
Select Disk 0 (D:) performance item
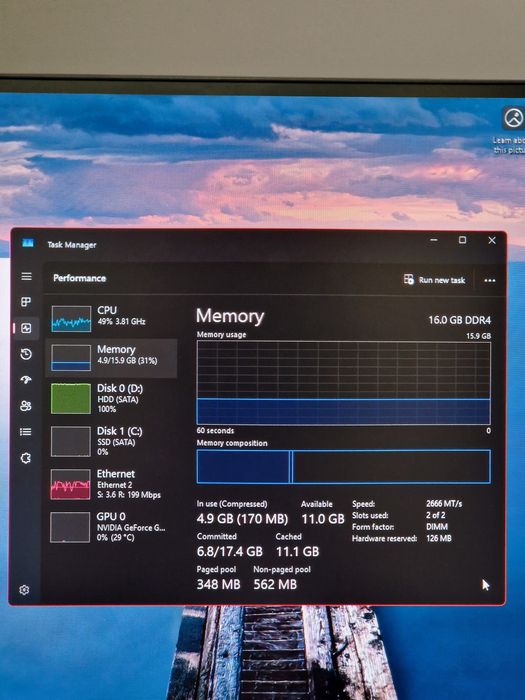[x=112, y=398]
